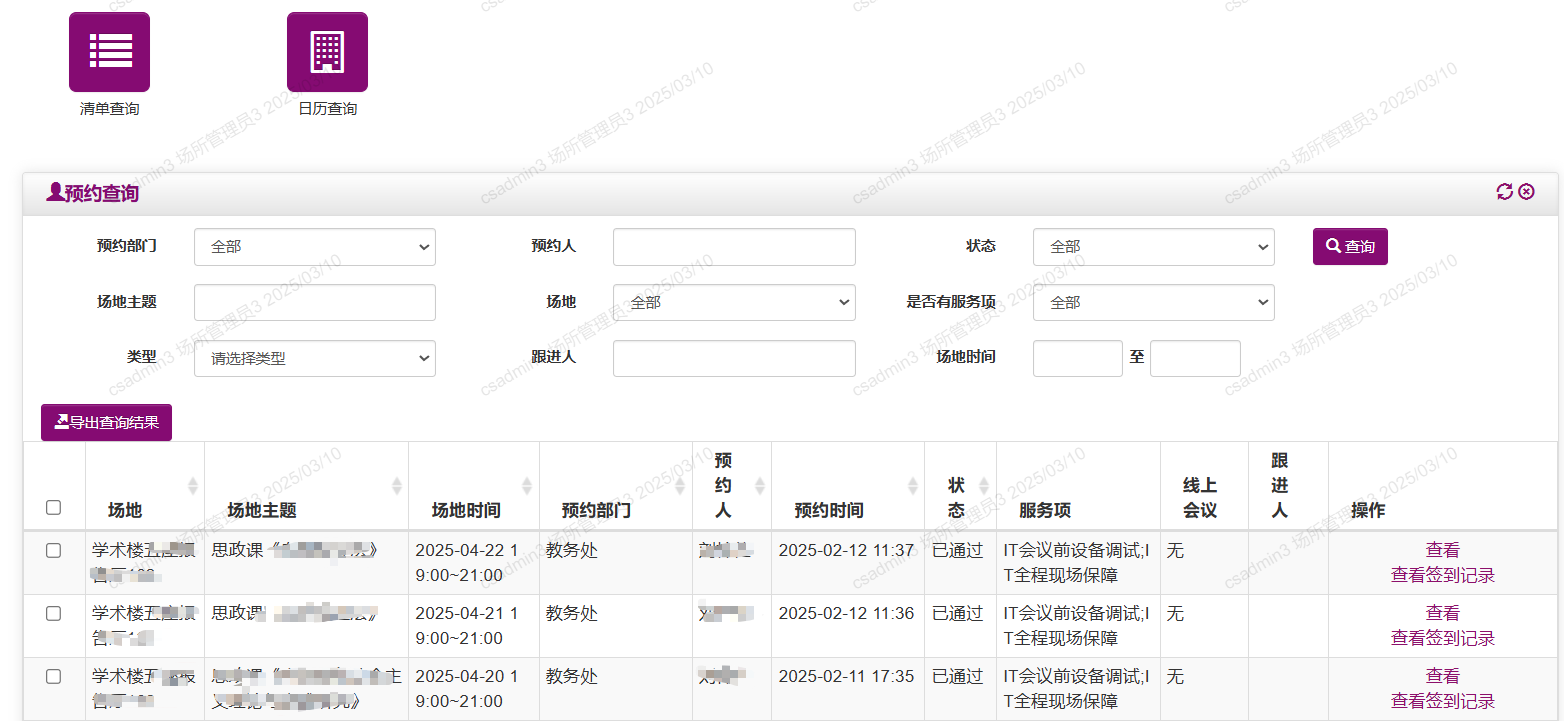Click the circled X icon beside refresh
The image size is (1564, 721).
click(1525, 191)
